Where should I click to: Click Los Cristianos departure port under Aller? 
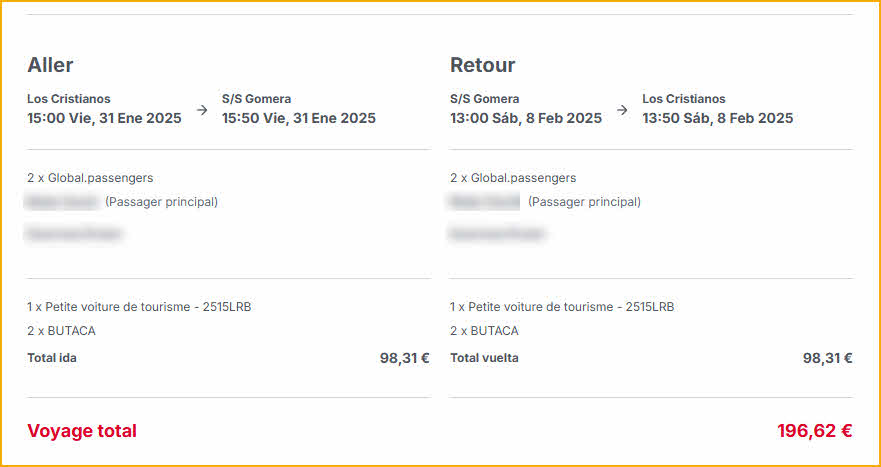click(69, 99)
